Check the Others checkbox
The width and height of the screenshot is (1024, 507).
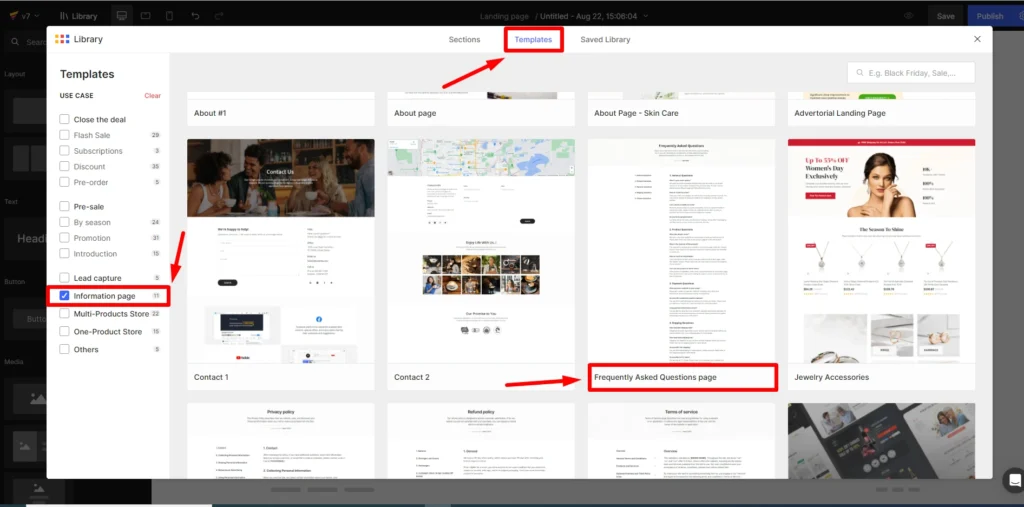(64, 349)
